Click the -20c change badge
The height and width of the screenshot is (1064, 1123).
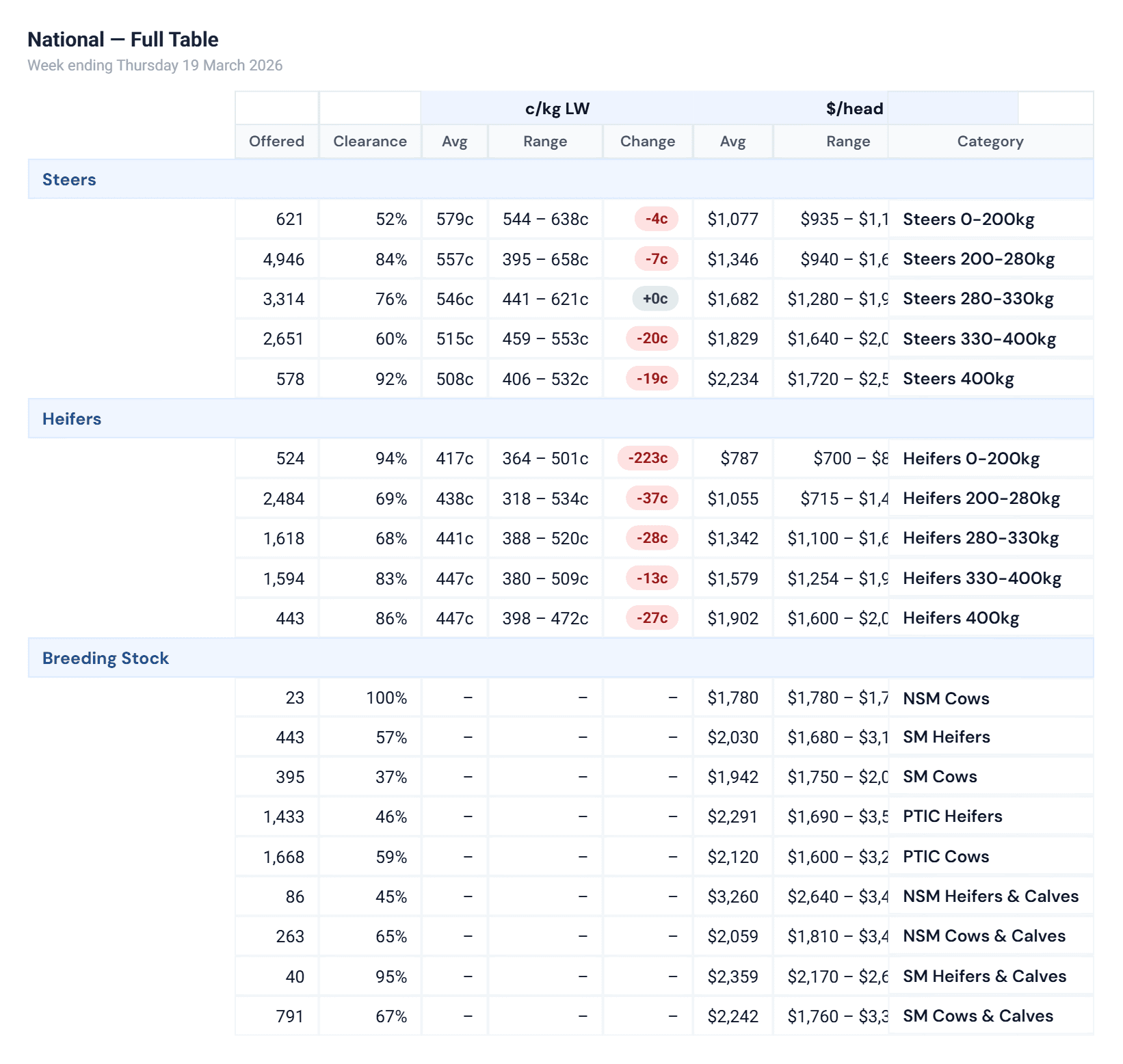pos(652,338)
